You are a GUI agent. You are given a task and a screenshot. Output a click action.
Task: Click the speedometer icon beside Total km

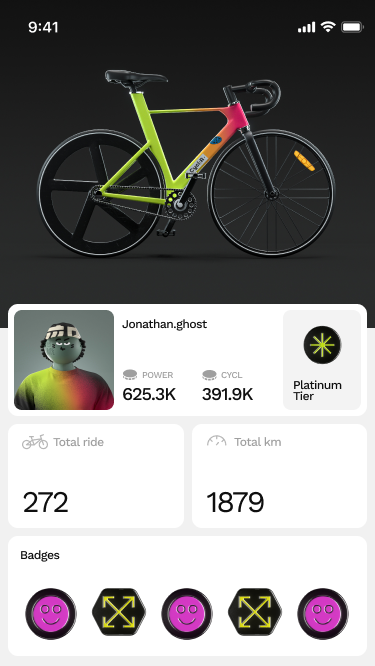pyautogui.click(x=217, y=441)
